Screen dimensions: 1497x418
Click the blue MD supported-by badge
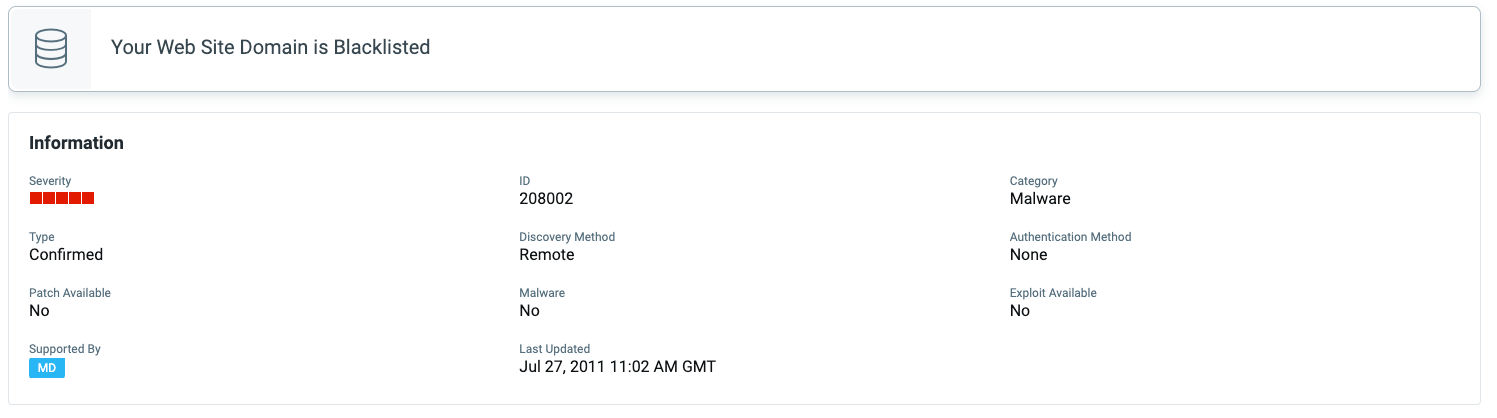pyautogui.click(x=47, y=368)
